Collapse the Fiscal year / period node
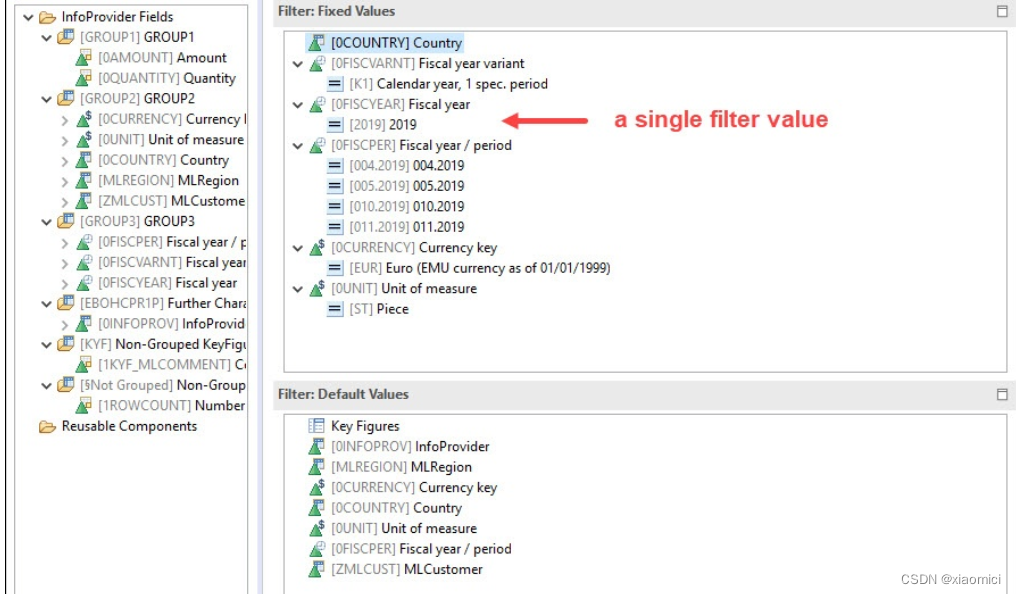This screenshot has width=1016, height=594. click(298, 145)
